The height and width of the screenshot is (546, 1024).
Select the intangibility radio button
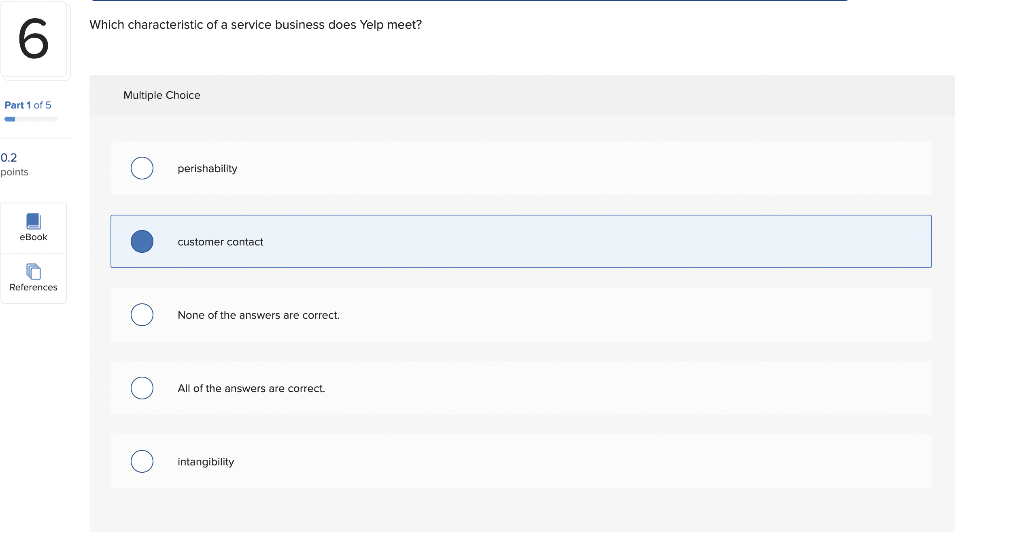(142, 461)
